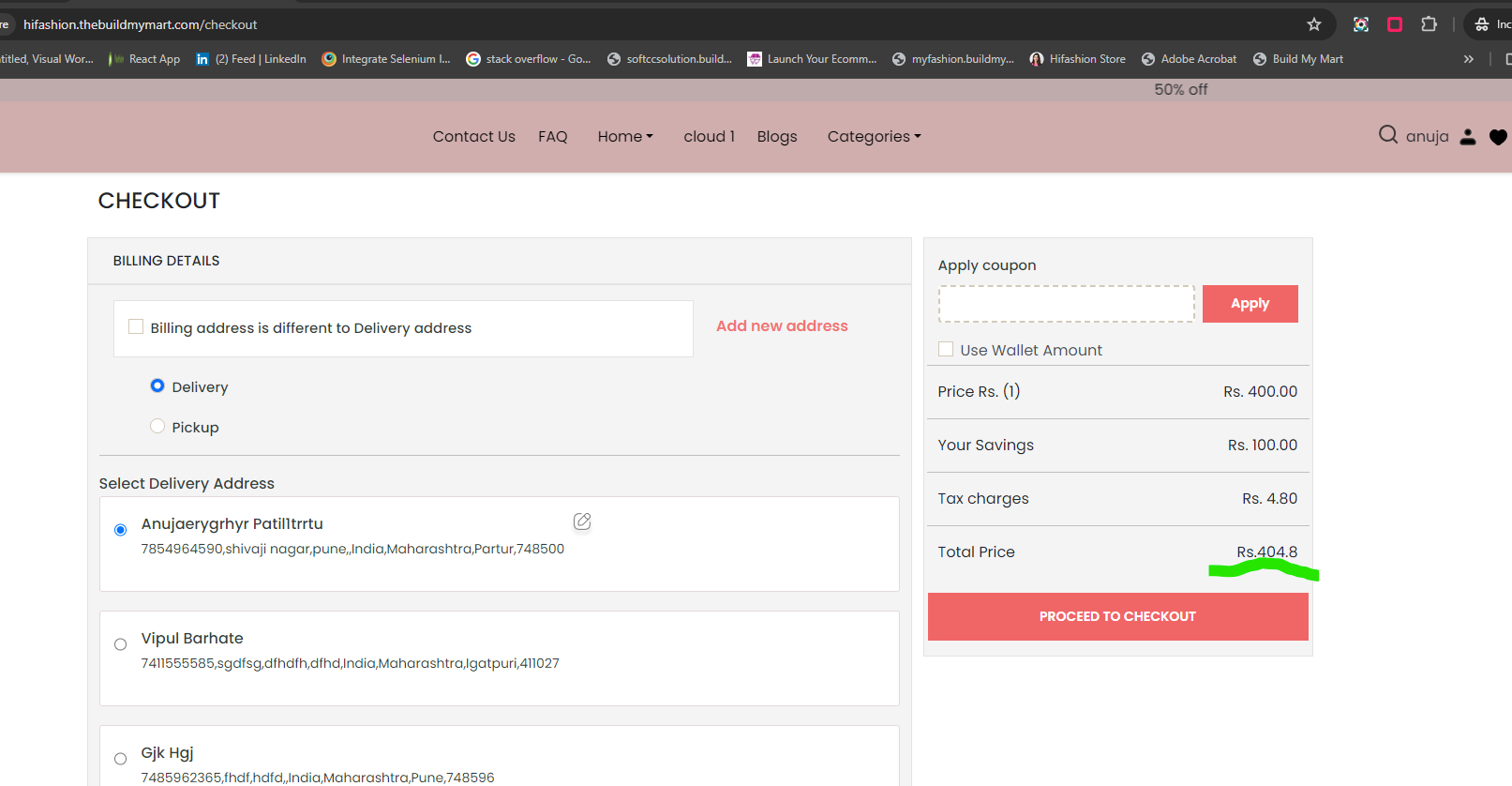Click the 50% off banner text

pos(1181,89)
